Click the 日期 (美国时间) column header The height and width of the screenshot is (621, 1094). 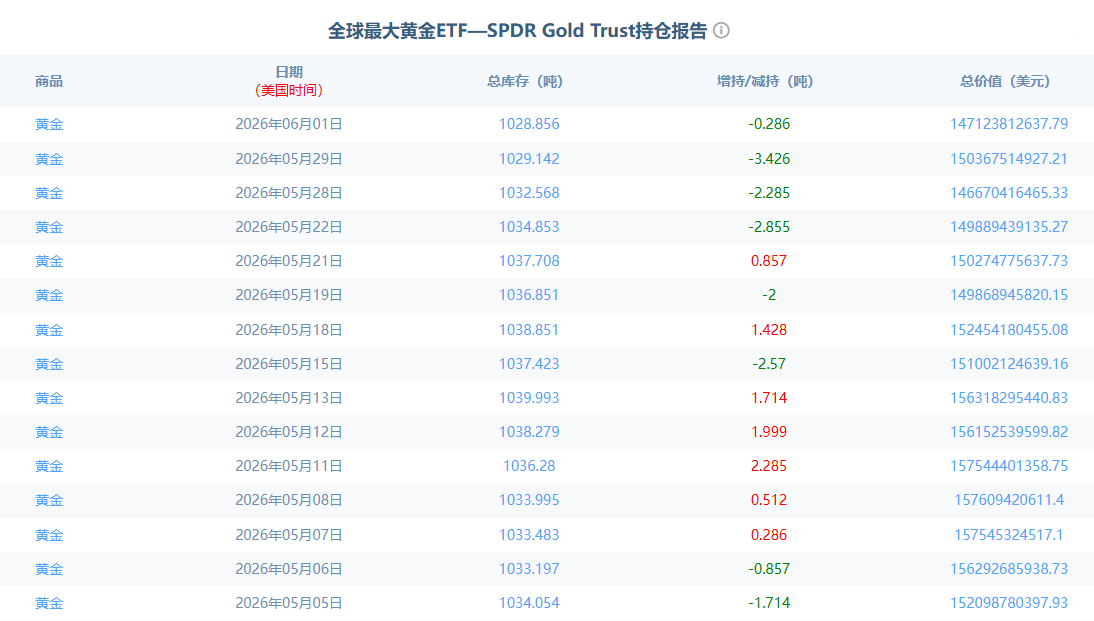(x=289, y=81)
